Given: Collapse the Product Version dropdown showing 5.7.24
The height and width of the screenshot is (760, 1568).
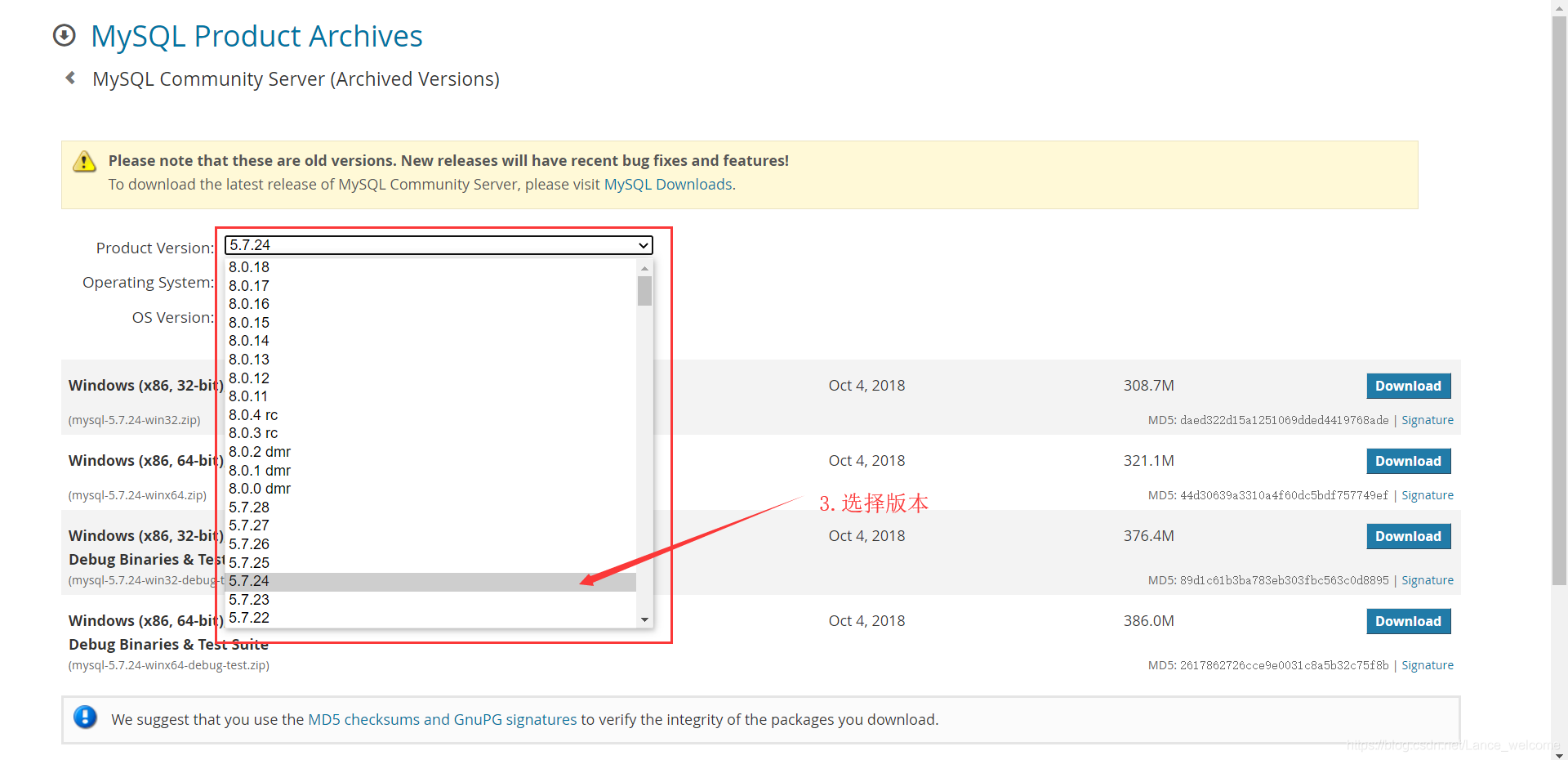Looking at the screenshot, I should pyautogui.click(x=439, y=245).
